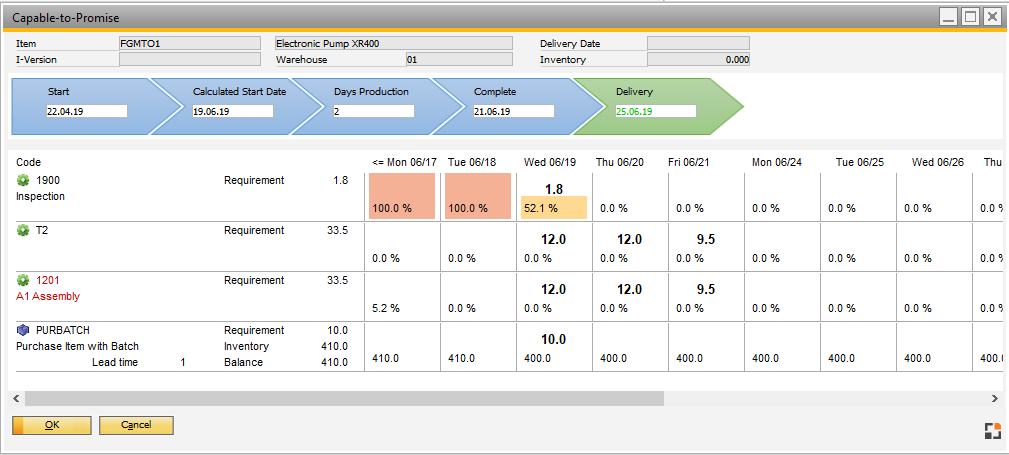The width and height of the screenshot is (1009, 455).
Task: Minimize the Capable-to-Promise window
Action: [948, 16]
